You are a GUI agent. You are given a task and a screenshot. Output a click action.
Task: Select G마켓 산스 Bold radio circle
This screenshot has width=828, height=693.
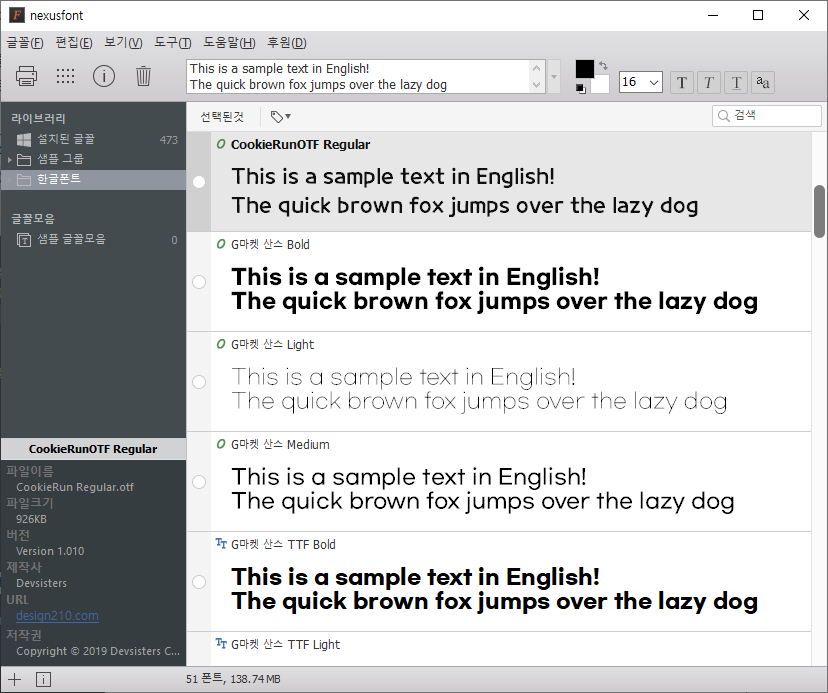(x=199, y=282)
